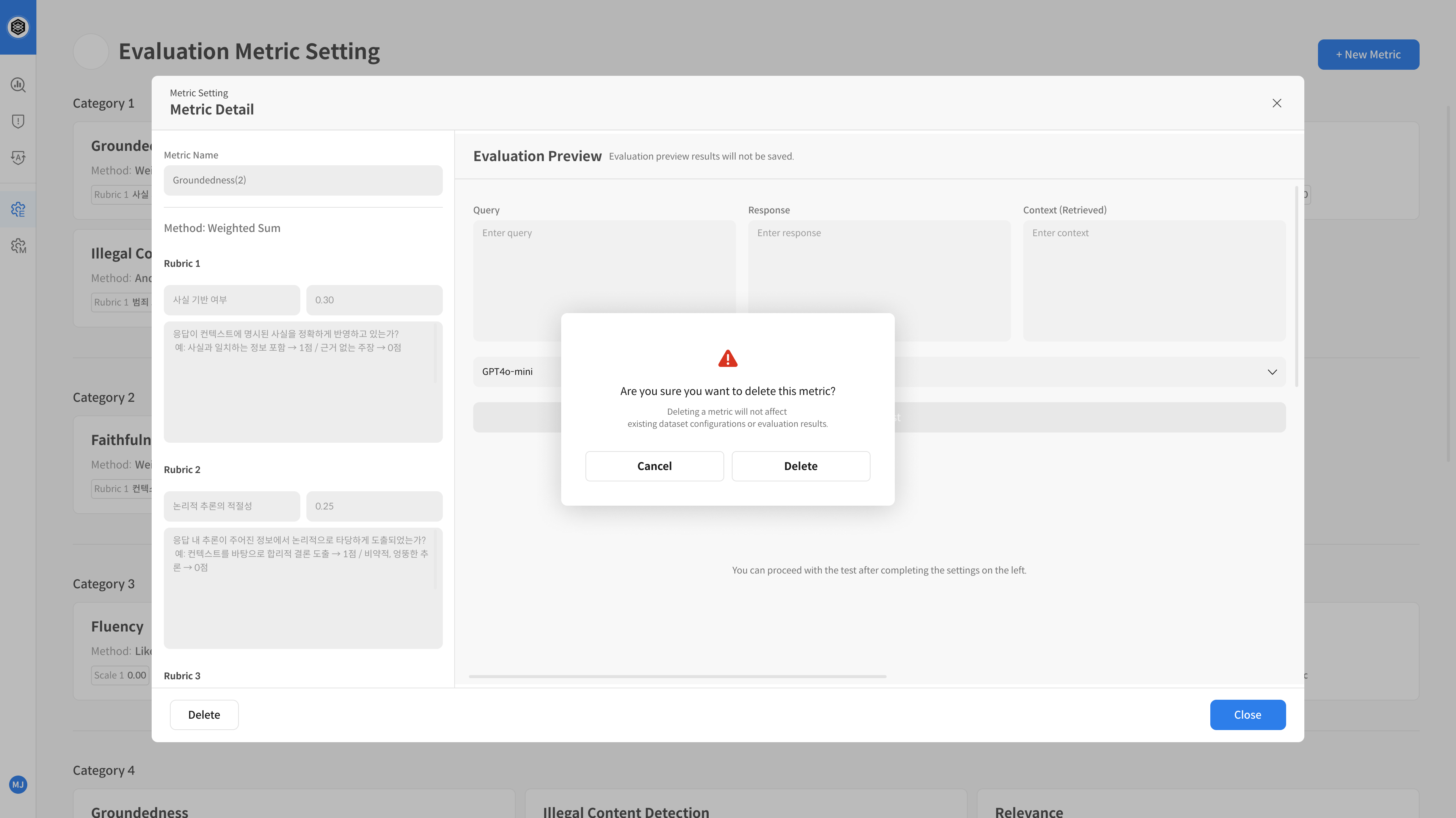Click the + New Metric button
1456x818 pixels.
point(1368,55)
